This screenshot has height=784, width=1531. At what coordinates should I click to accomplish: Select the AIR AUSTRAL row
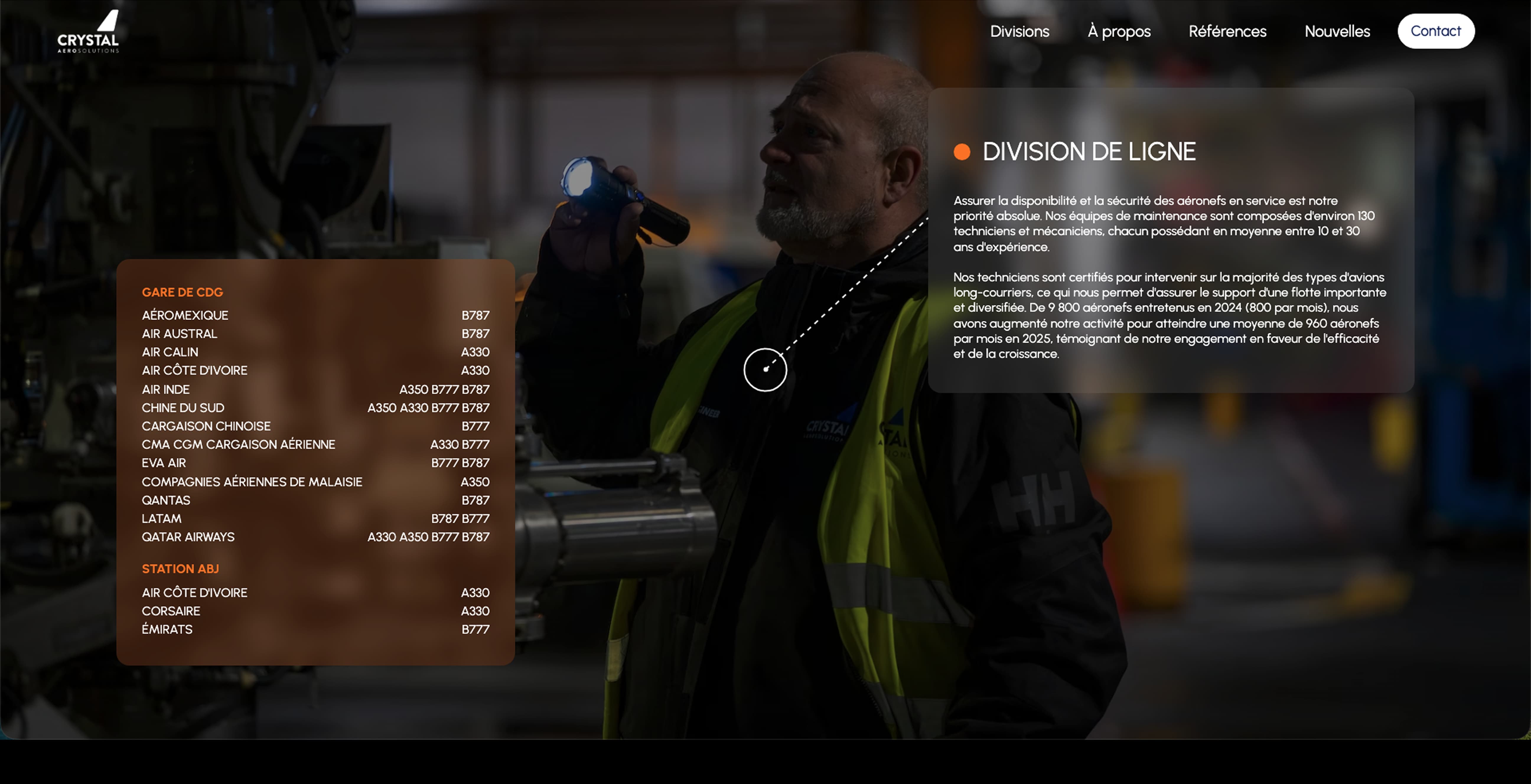click(316, 334)
